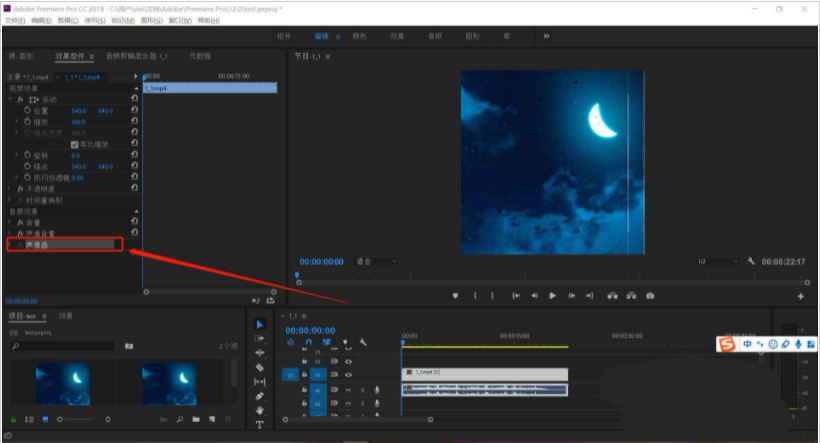Reset the Position parameter in Effect Controls
The width and height of the screenshot is (820, 443).
(x=135, y=110)
